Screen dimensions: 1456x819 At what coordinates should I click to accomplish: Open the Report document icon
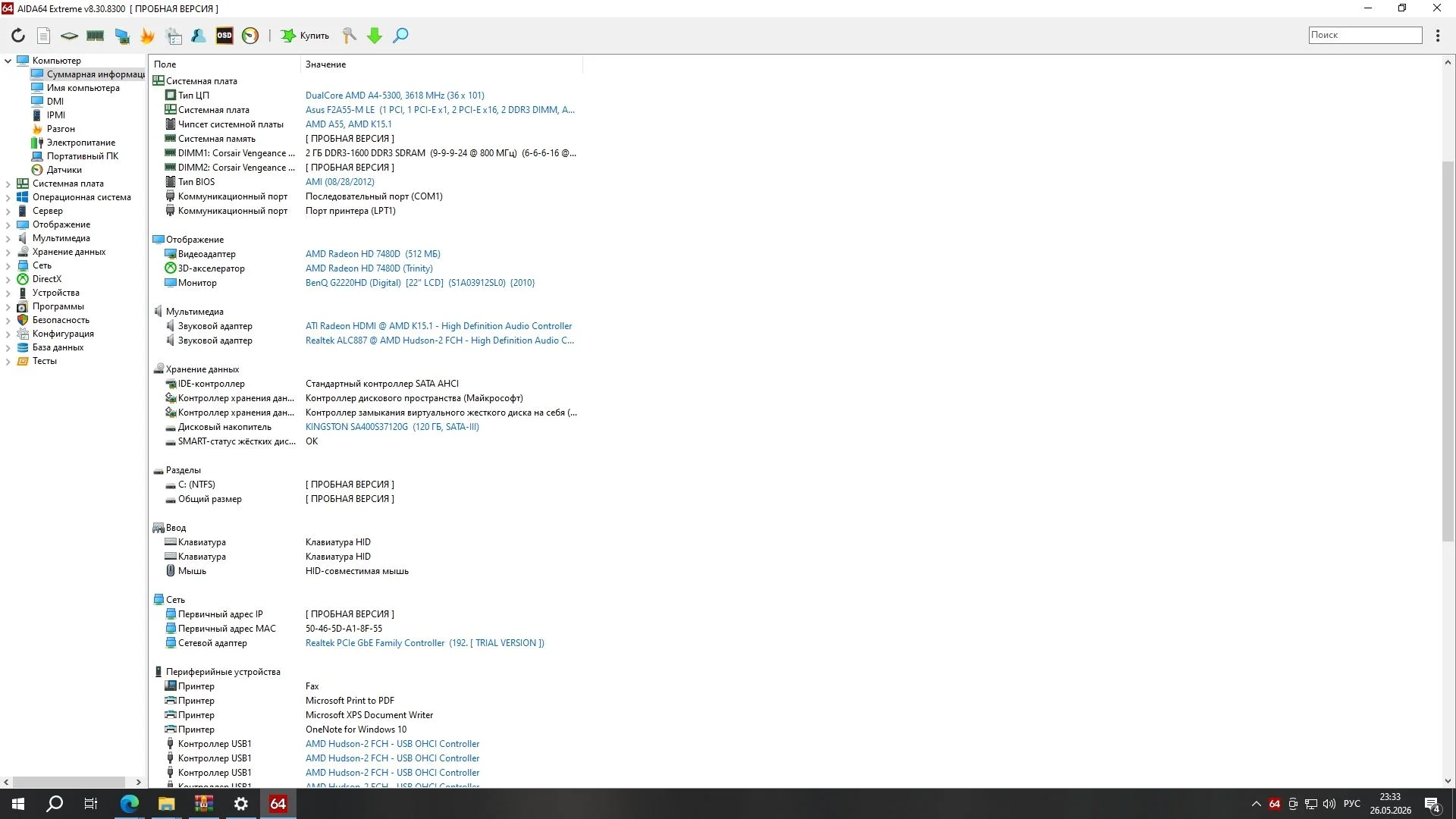coord(44,36)
